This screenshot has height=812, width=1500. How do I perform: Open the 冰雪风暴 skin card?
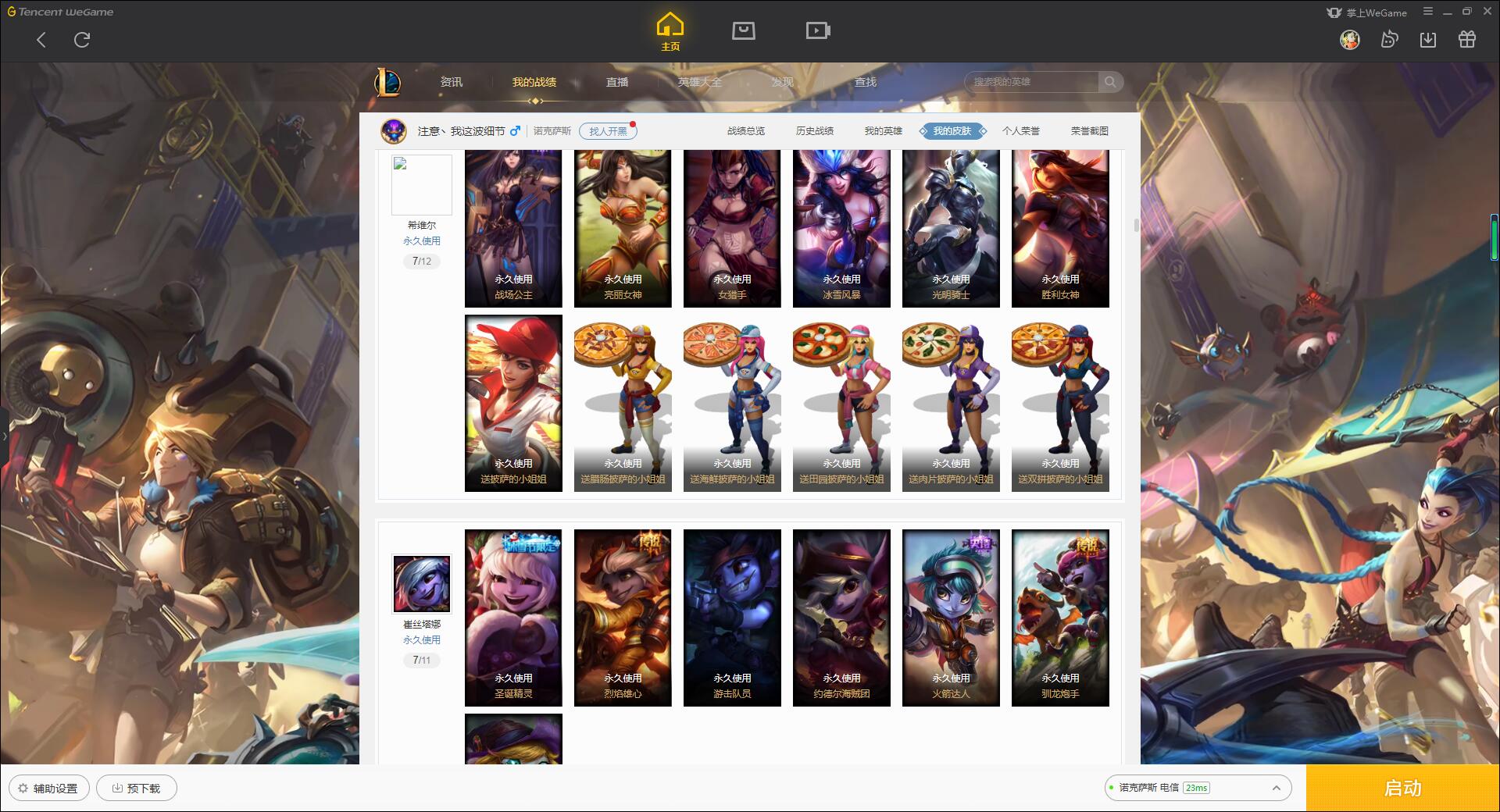coord(841,228)
